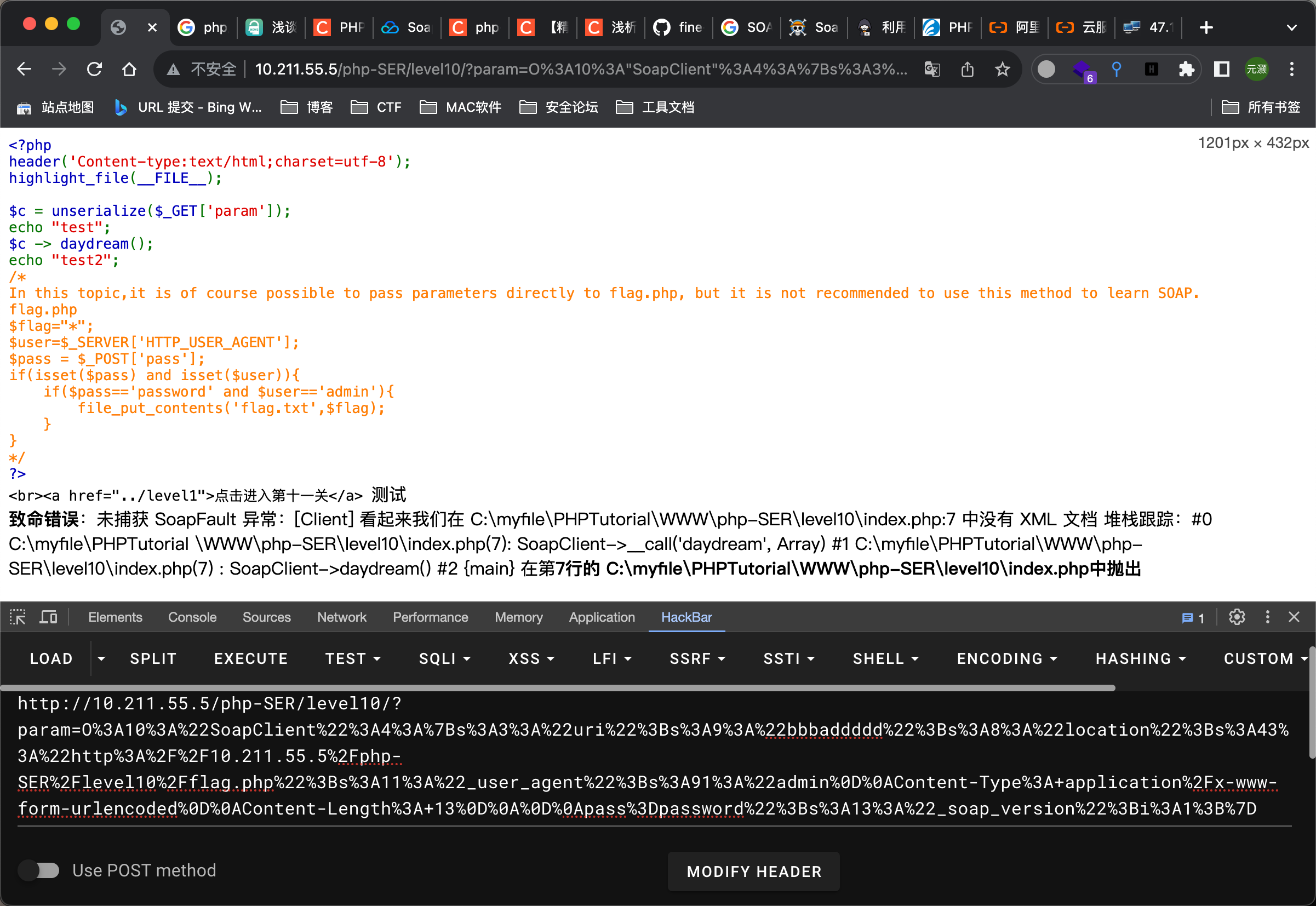Viewport: 1316px width, 906px height.
Task: Open the 站点地图 bookmark
Action: click(x=55, y=107)
